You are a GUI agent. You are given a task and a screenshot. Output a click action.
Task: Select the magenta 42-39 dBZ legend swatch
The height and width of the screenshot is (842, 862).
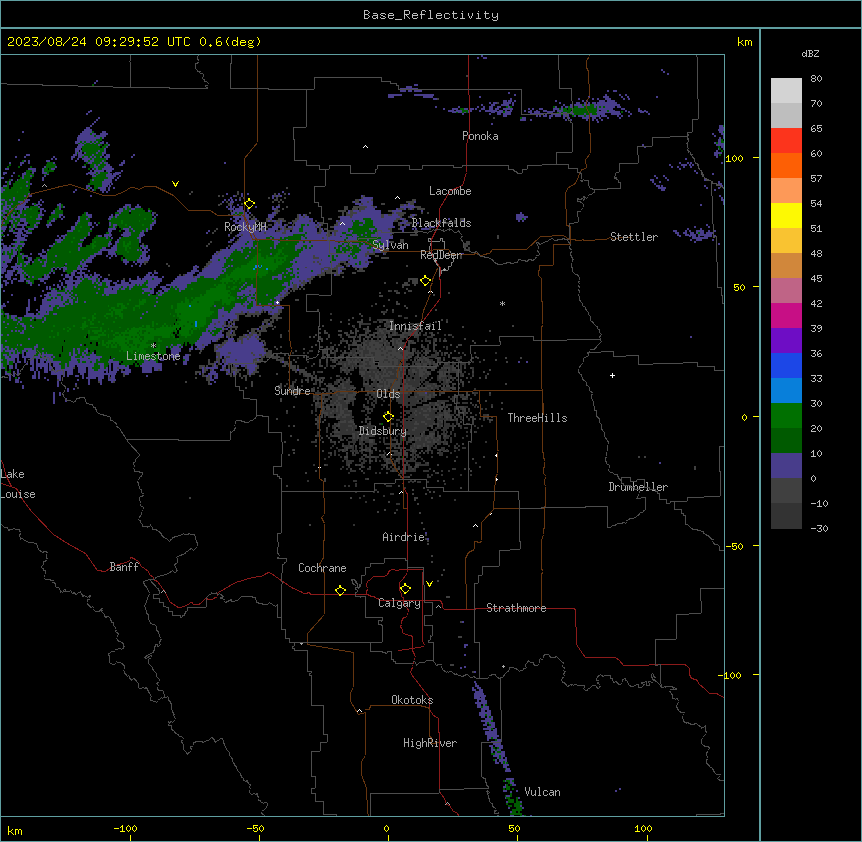786,316
